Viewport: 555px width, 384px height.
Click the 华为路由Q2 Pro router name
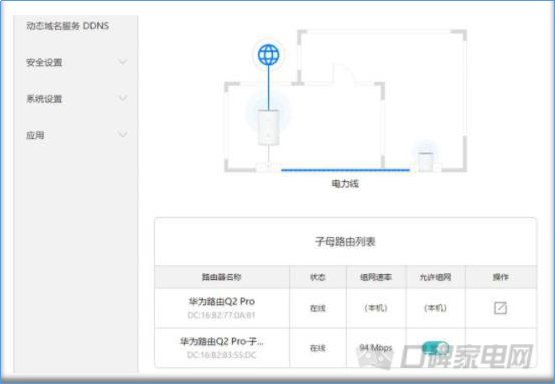pos(222,302)
